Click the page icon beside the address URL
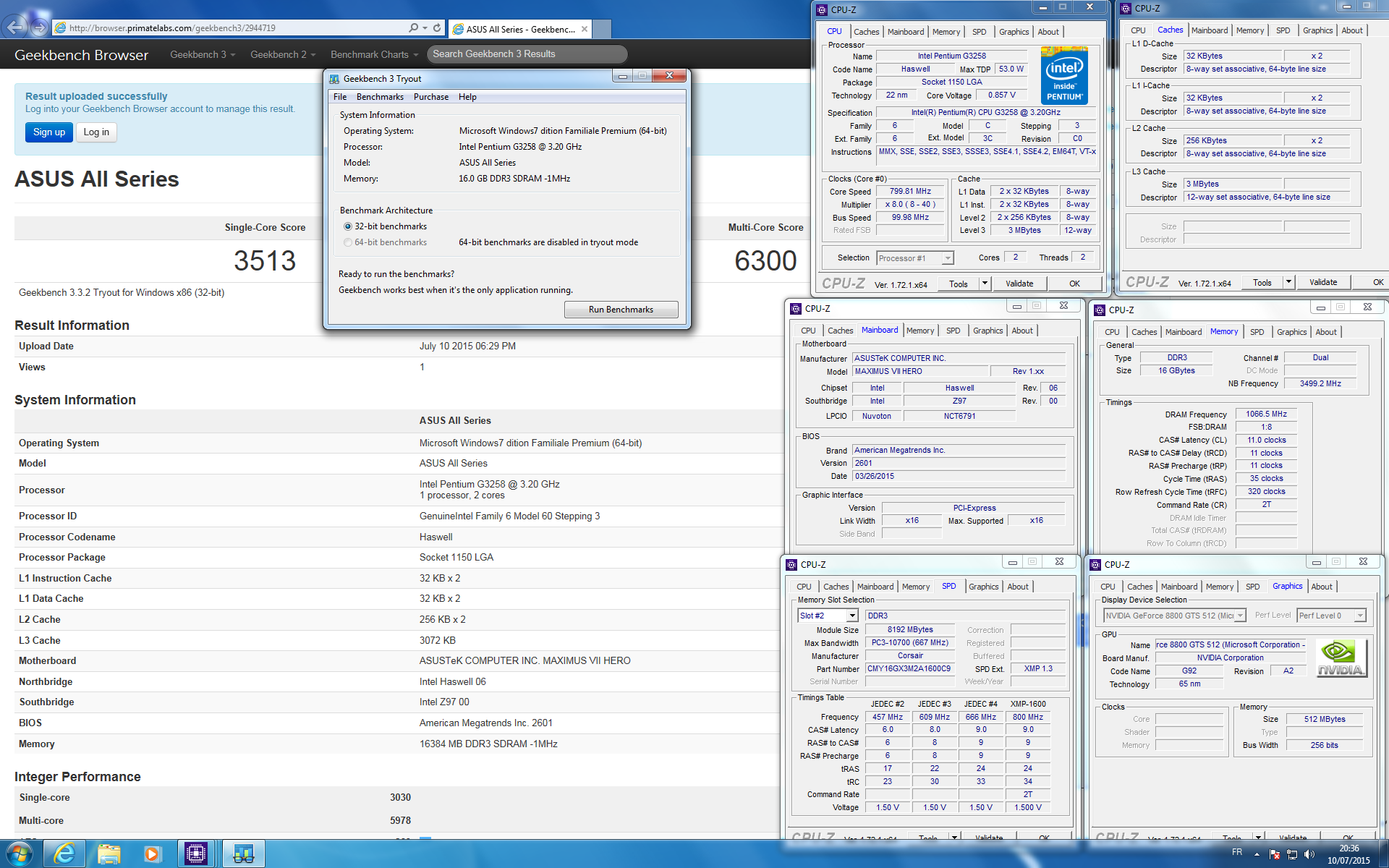1389x868 pixels. [61, 28]
